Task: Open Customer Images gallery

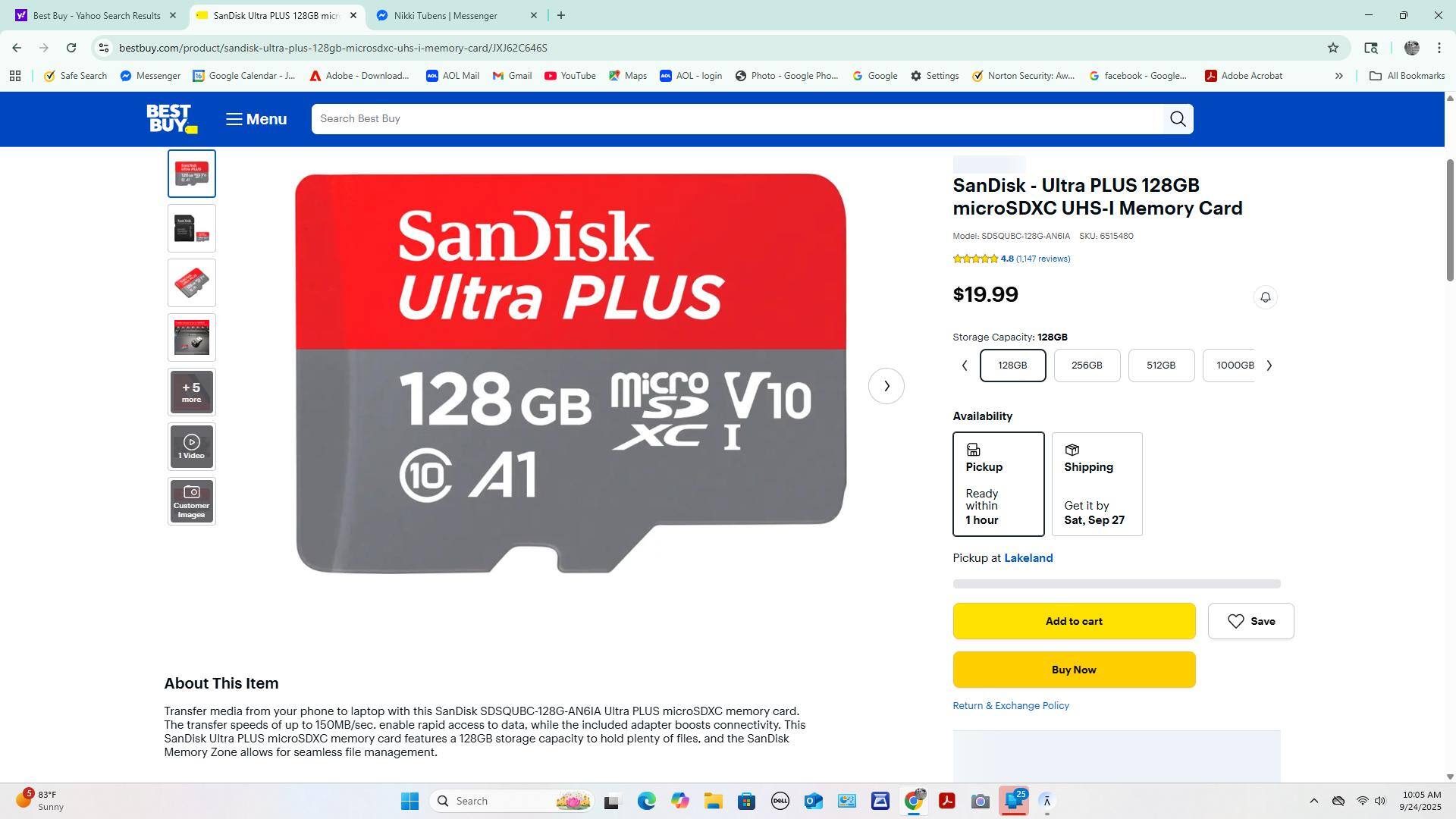Action: click(x=192, y=501)
